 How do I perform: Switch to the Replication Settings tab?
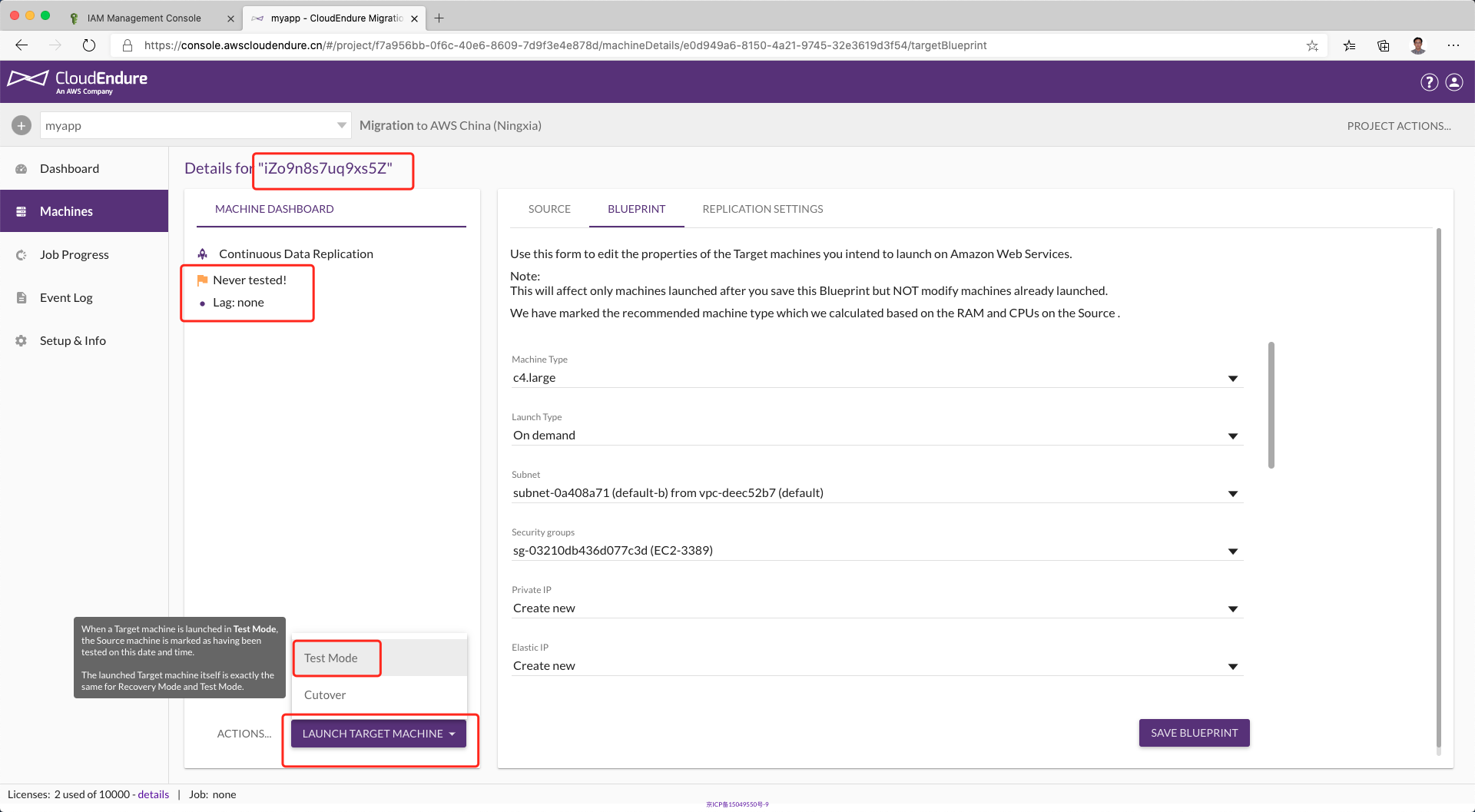click(762, 209)
